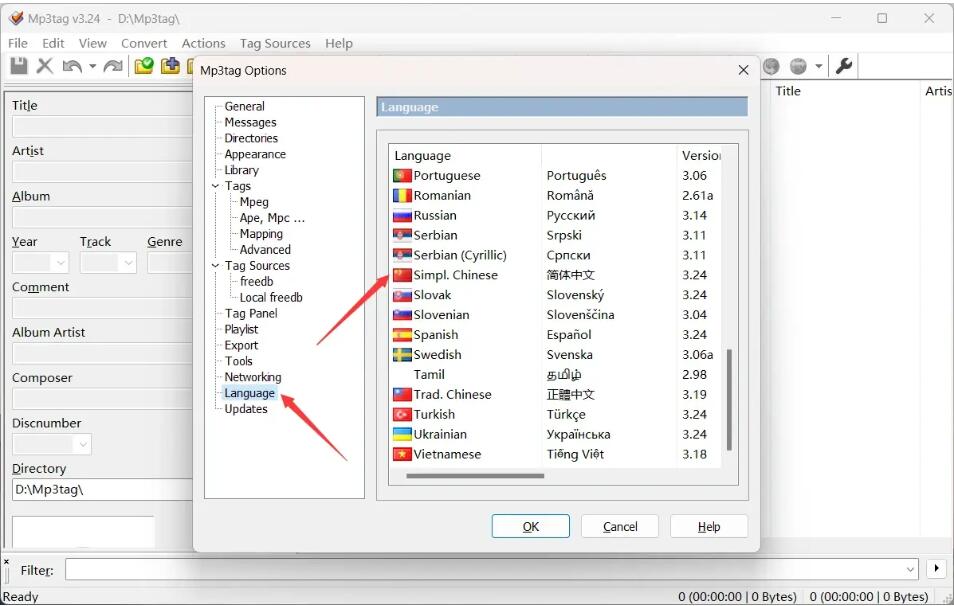Click the Simpl. Chinese flag icon
The height and width of the screenshot is (606, 954).
(x=402, y=276)
